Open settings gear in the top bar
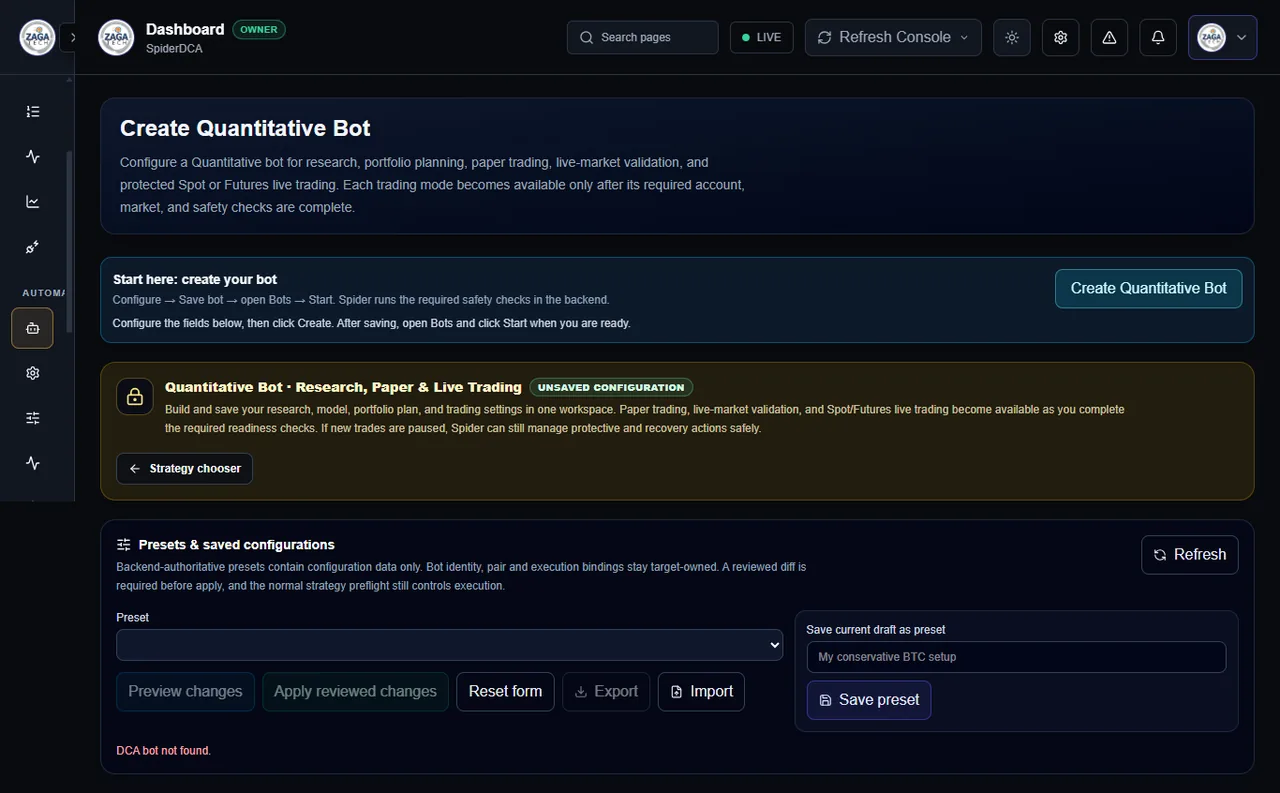The width and height of the screenshot is (1280, 793). coord(1061,37)
